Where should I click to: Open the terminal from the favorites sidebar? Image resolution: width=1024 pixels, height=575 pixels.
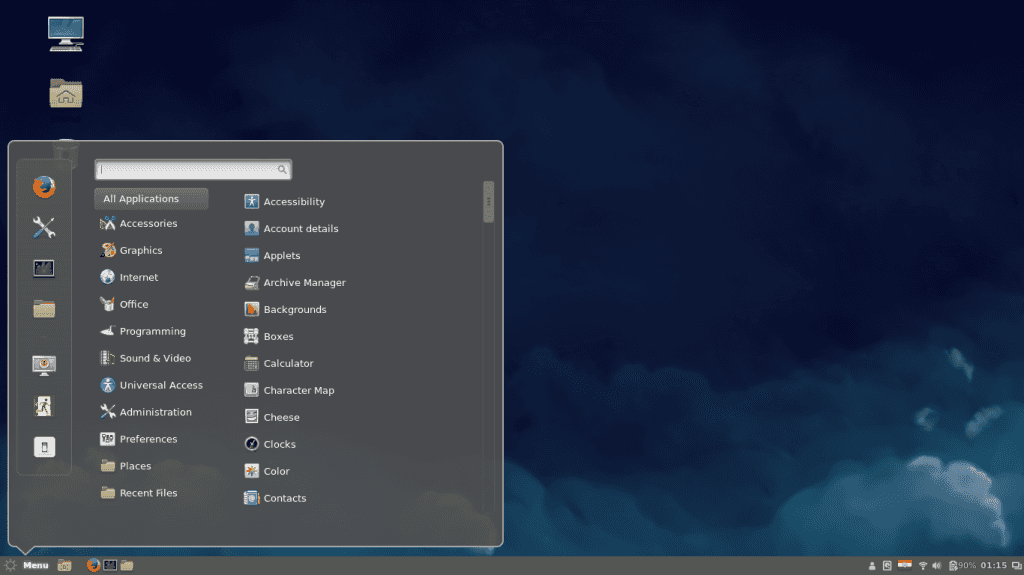click(x=43, y=268)
